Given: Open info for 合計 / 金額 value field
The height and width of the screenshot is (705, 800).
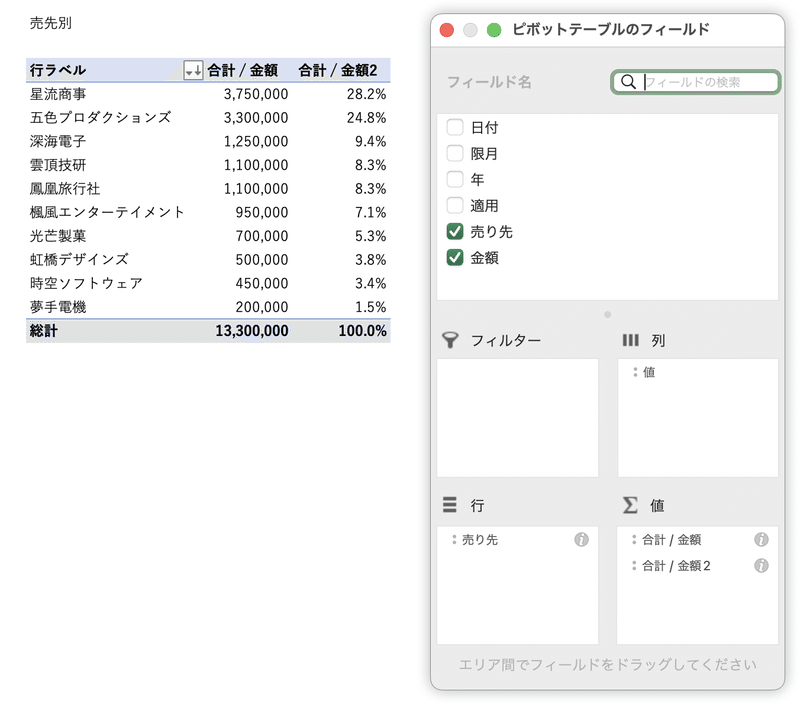Looking at the screenshot, I should click(x=761, y=539).
